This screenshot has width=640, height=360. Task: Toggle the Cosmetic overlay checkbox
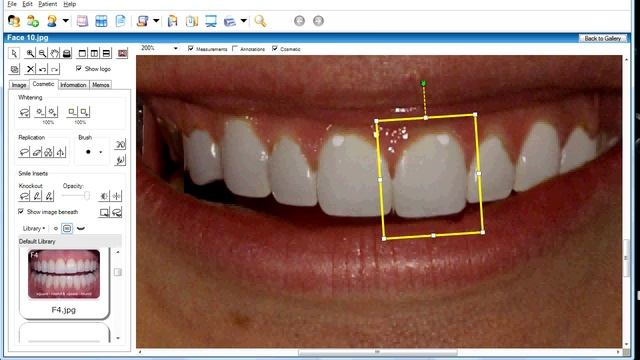point(275,49)
